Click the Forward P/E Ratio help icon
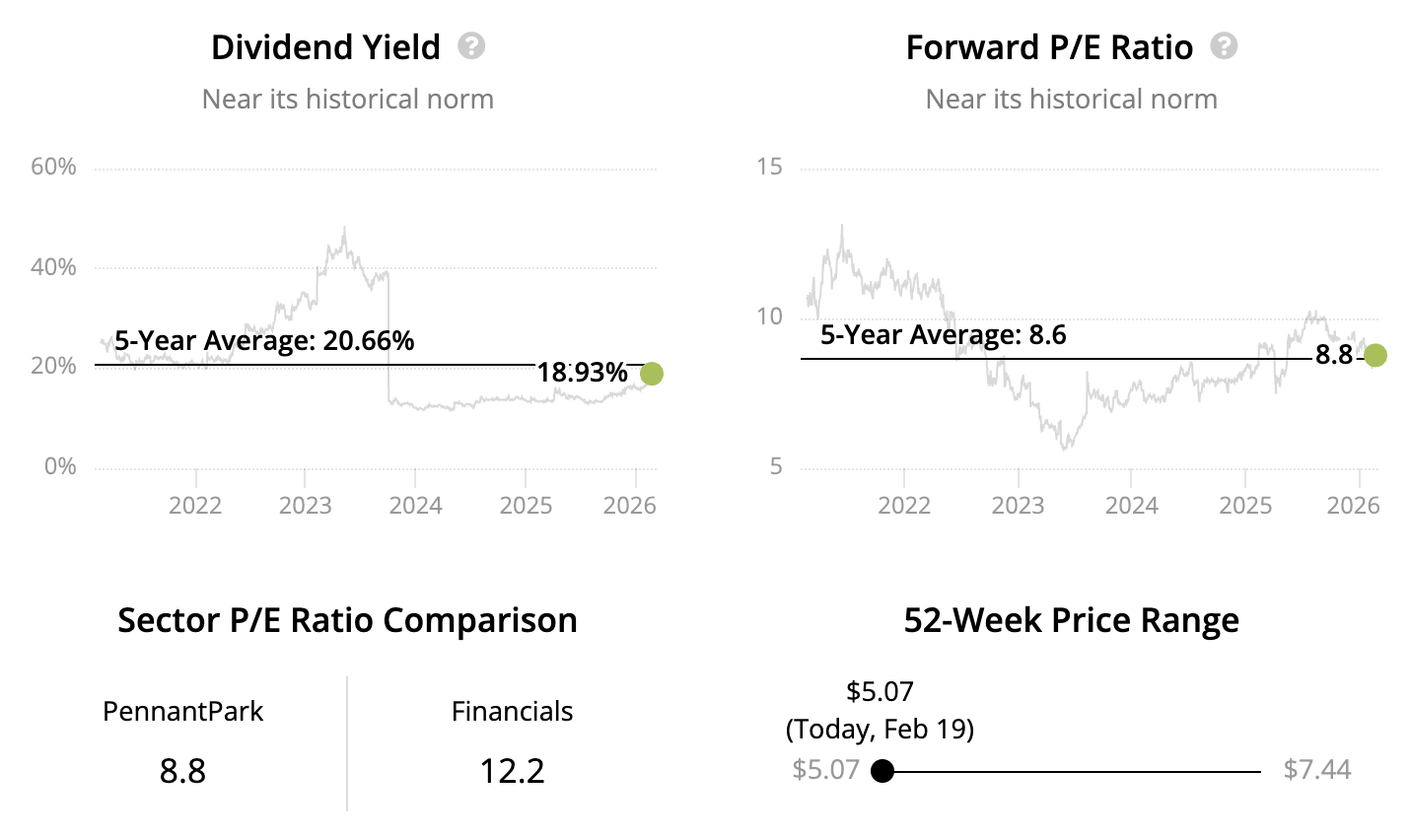1410x840 pixels. (1224, 46)
